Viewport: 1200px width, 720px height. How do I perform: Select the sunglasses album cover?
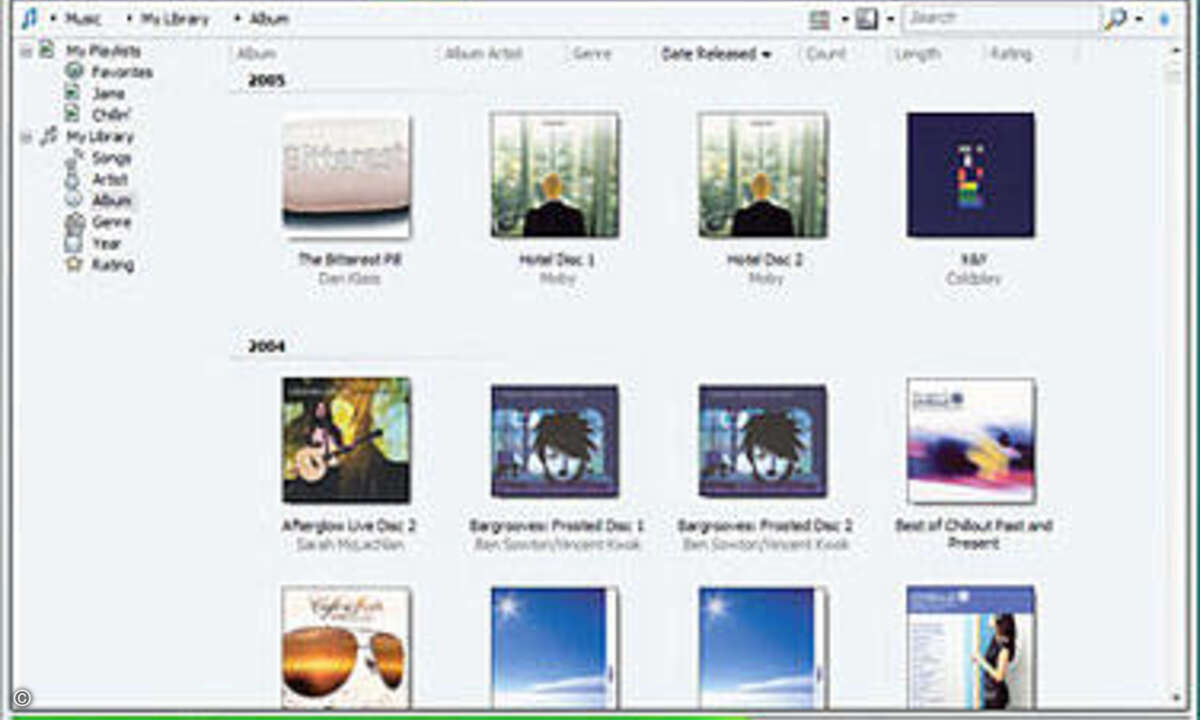pyautogui.click(x=346, y=648)
